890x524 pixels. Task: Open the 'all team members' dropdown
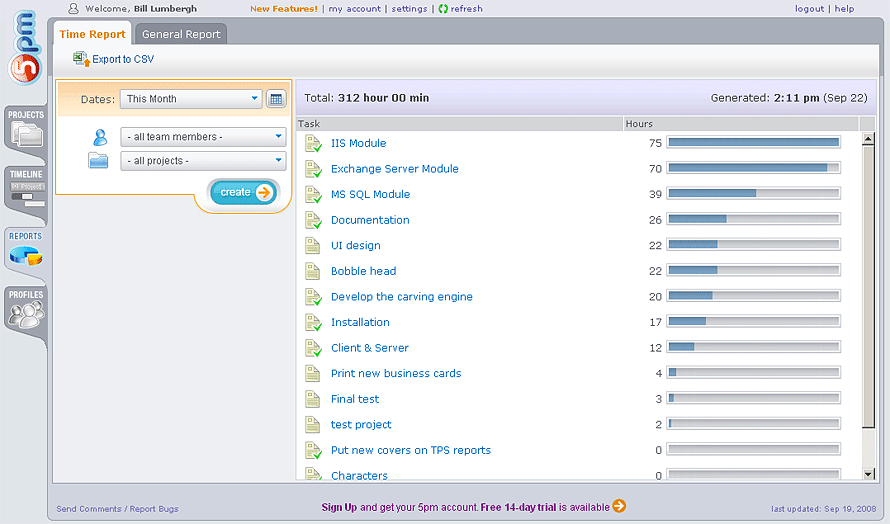point(203,137)
